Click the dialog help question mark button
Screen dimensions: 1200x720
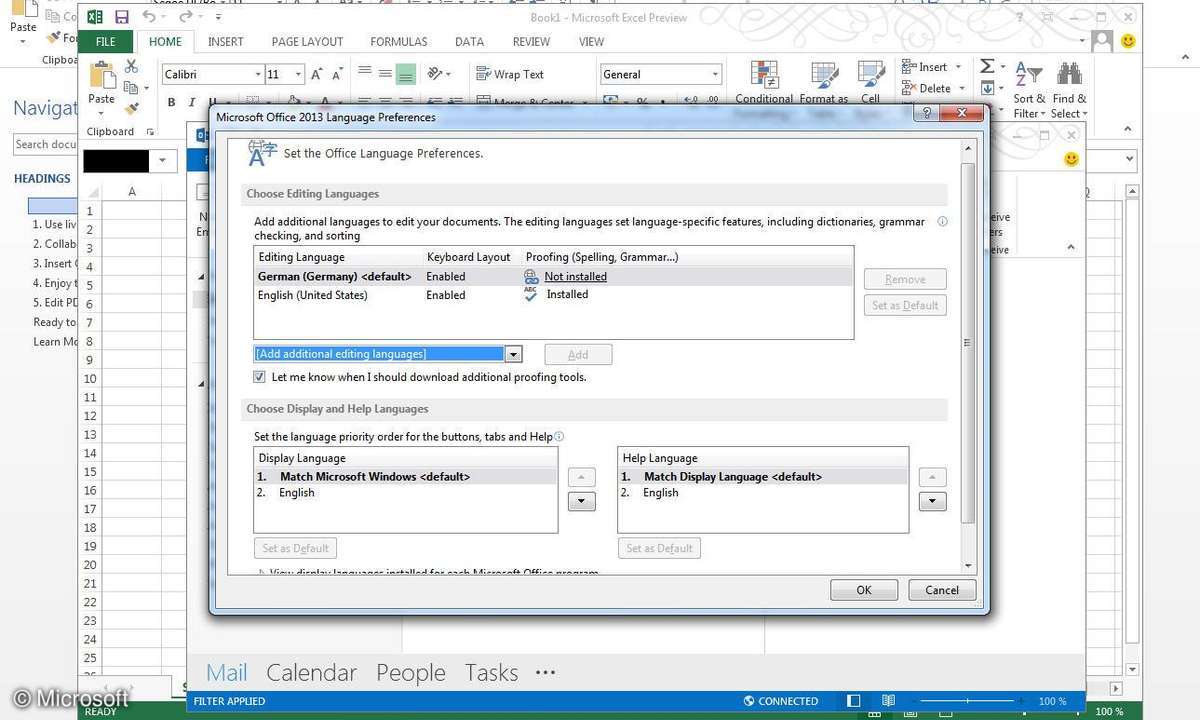point(928,114)
